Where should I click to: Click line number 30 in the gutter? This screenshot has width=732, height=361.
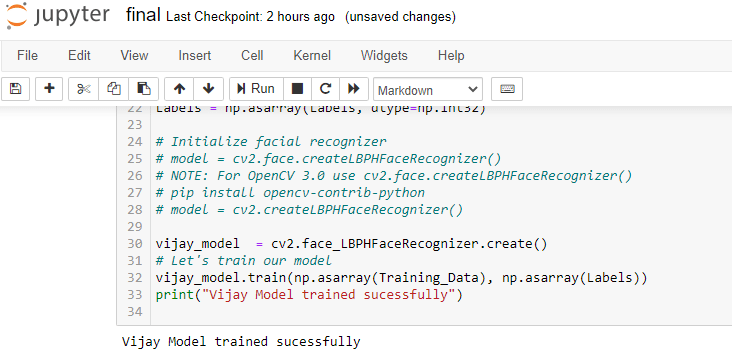click(134, 244)
